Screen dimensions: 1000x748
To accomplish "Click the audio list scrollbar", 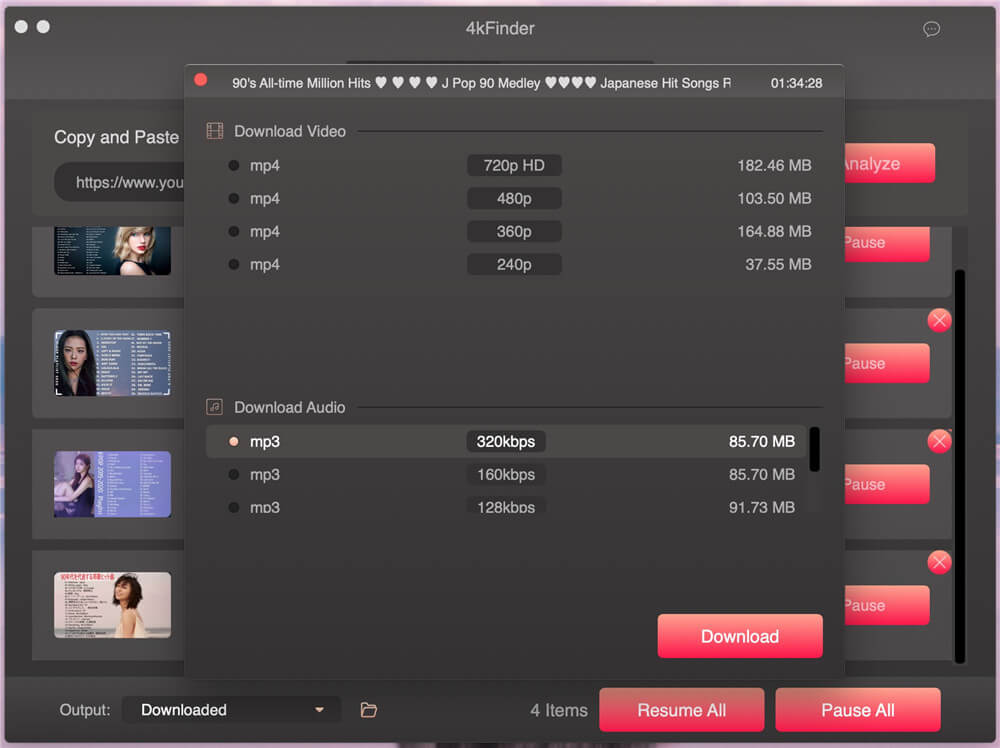I will pyautogui.click(x=813, y=452).
